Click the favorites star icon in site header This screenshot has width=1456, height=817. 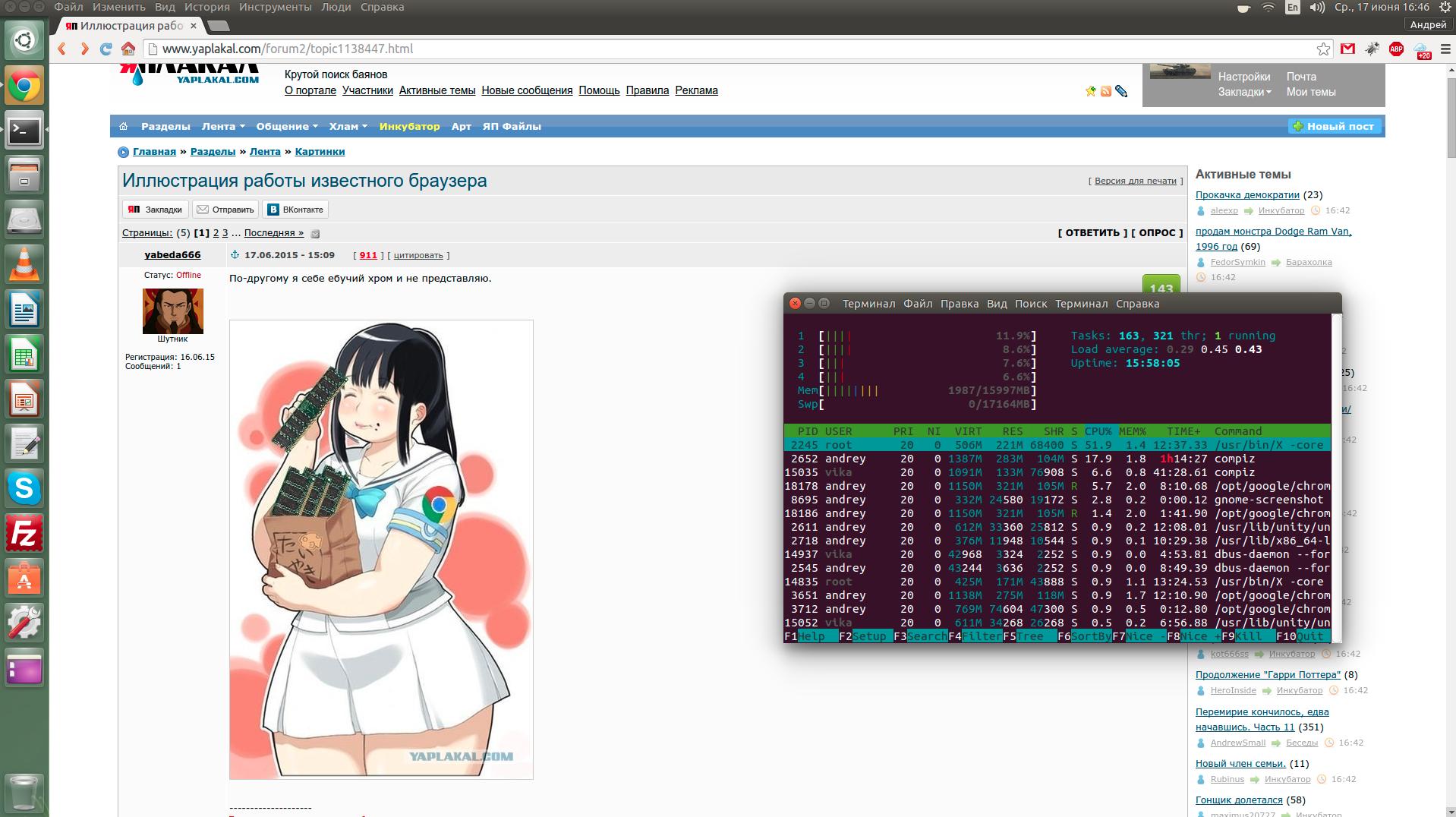[1091, 91]
